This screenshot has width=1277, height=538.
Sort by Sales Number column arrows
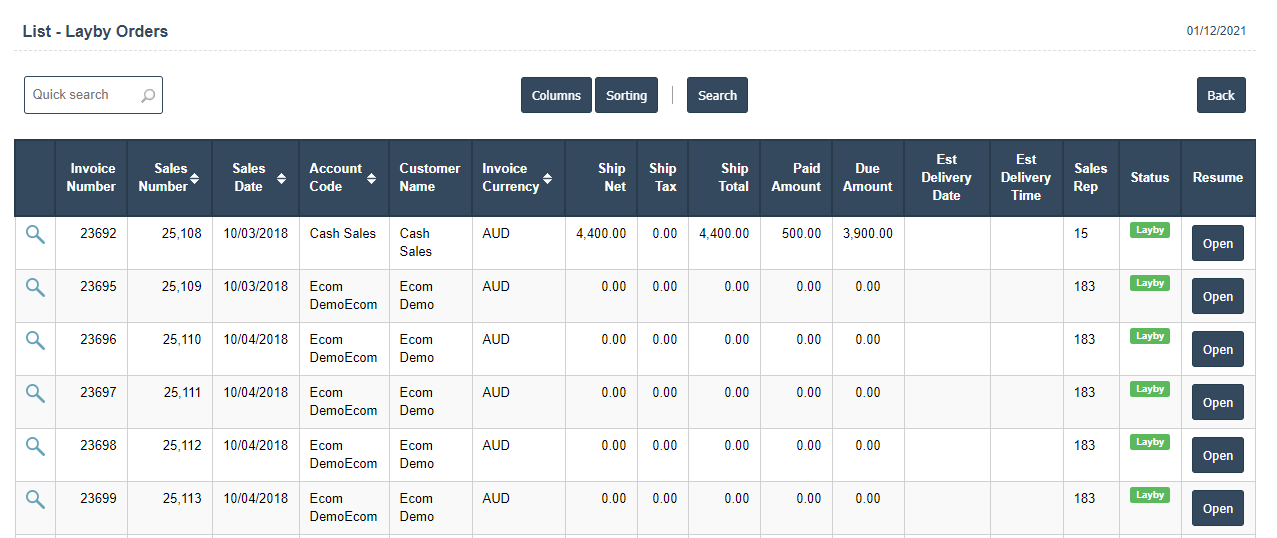[x=195, y=178]
